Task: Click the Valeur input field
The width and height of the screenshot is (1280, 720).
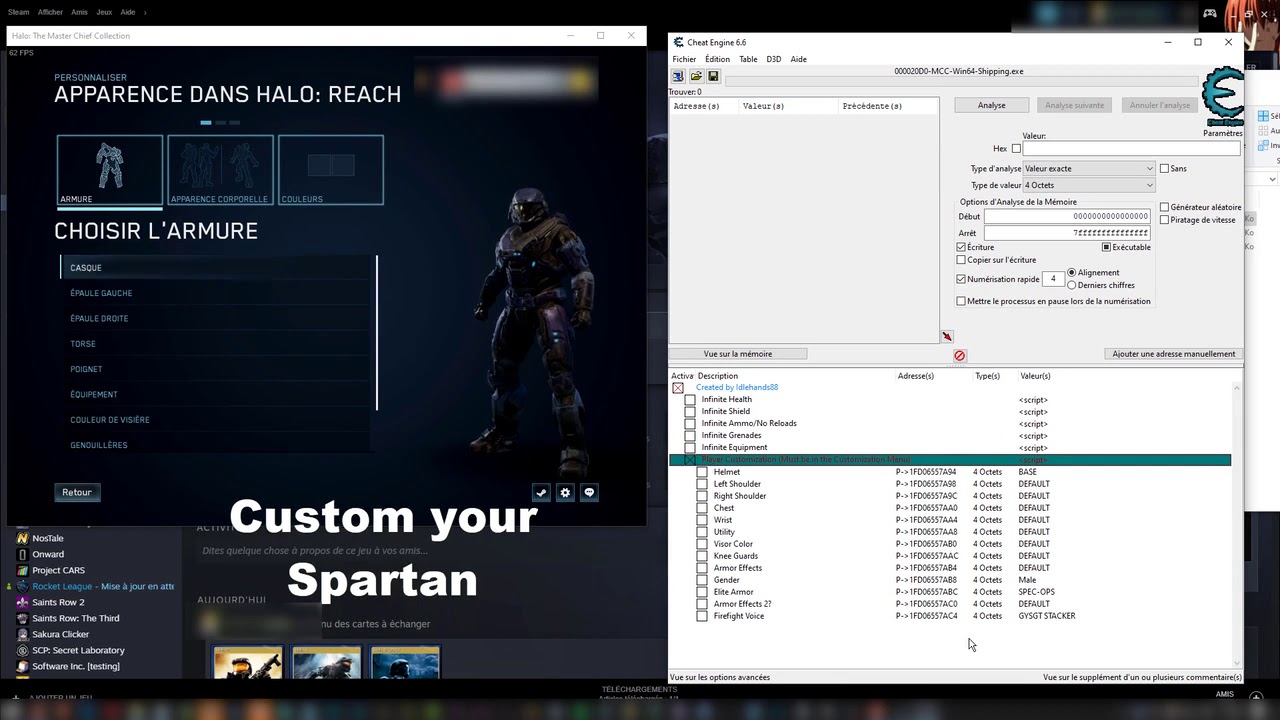Action: pyautogui.click(x=1131, y=149)
